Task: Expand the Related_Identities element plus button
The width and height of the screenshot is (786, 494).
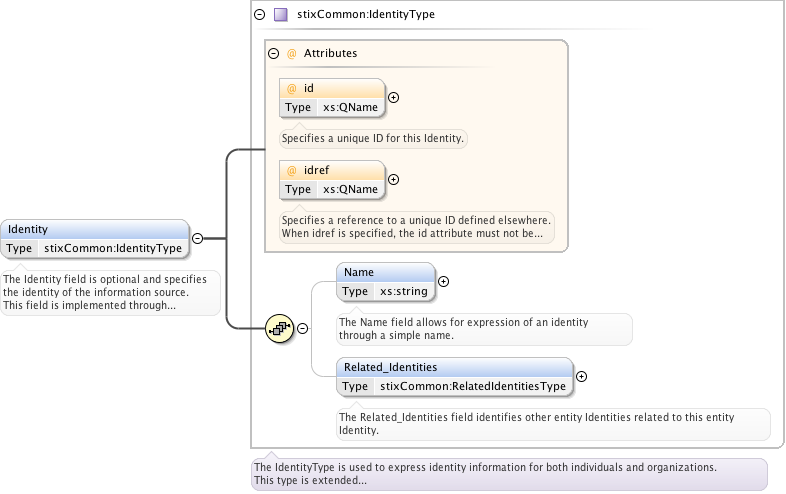Action: click(582, 377)
